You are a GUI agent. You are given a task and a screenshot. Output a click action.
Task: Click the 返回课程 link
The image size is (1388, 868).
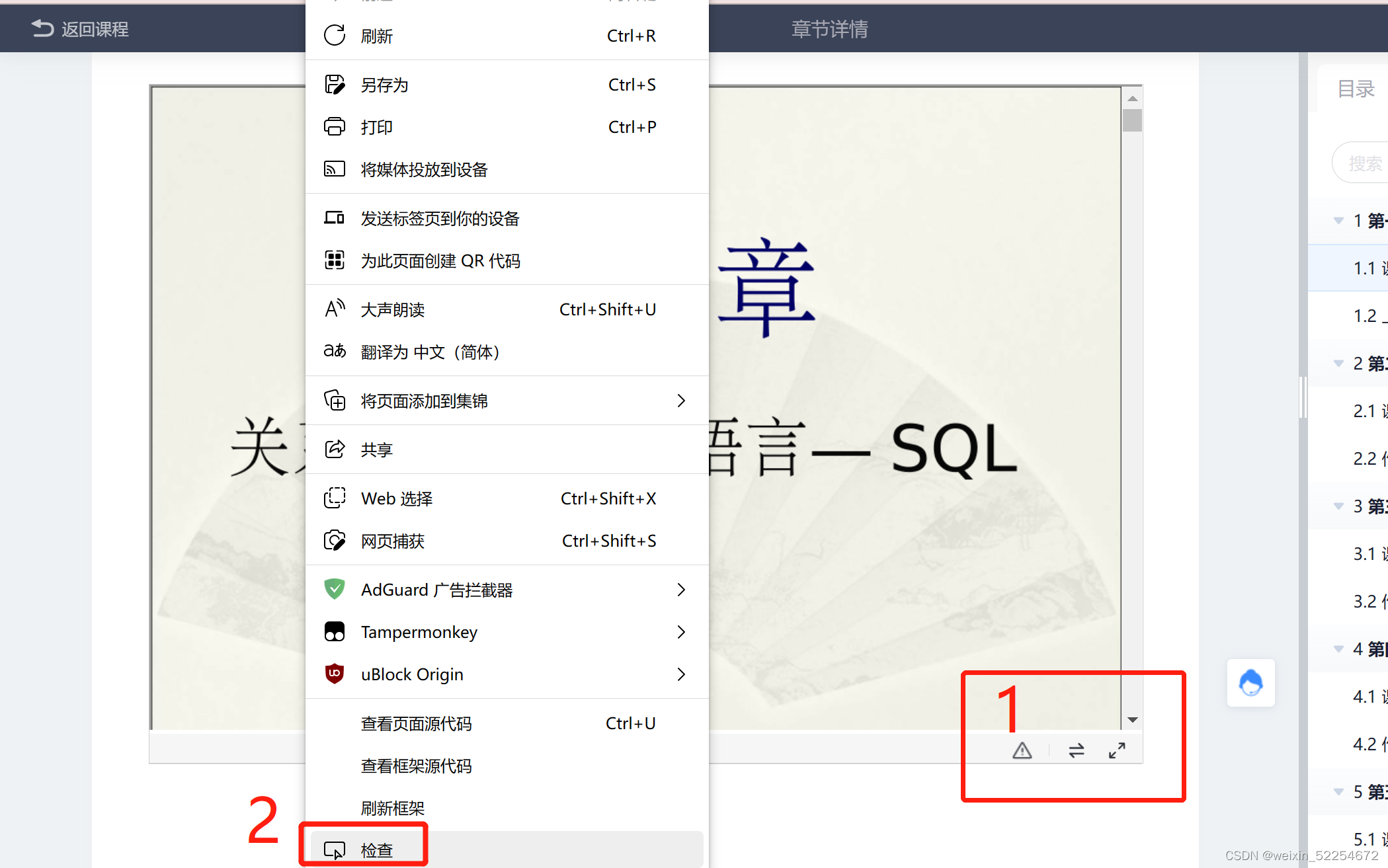tap(95, 29)
